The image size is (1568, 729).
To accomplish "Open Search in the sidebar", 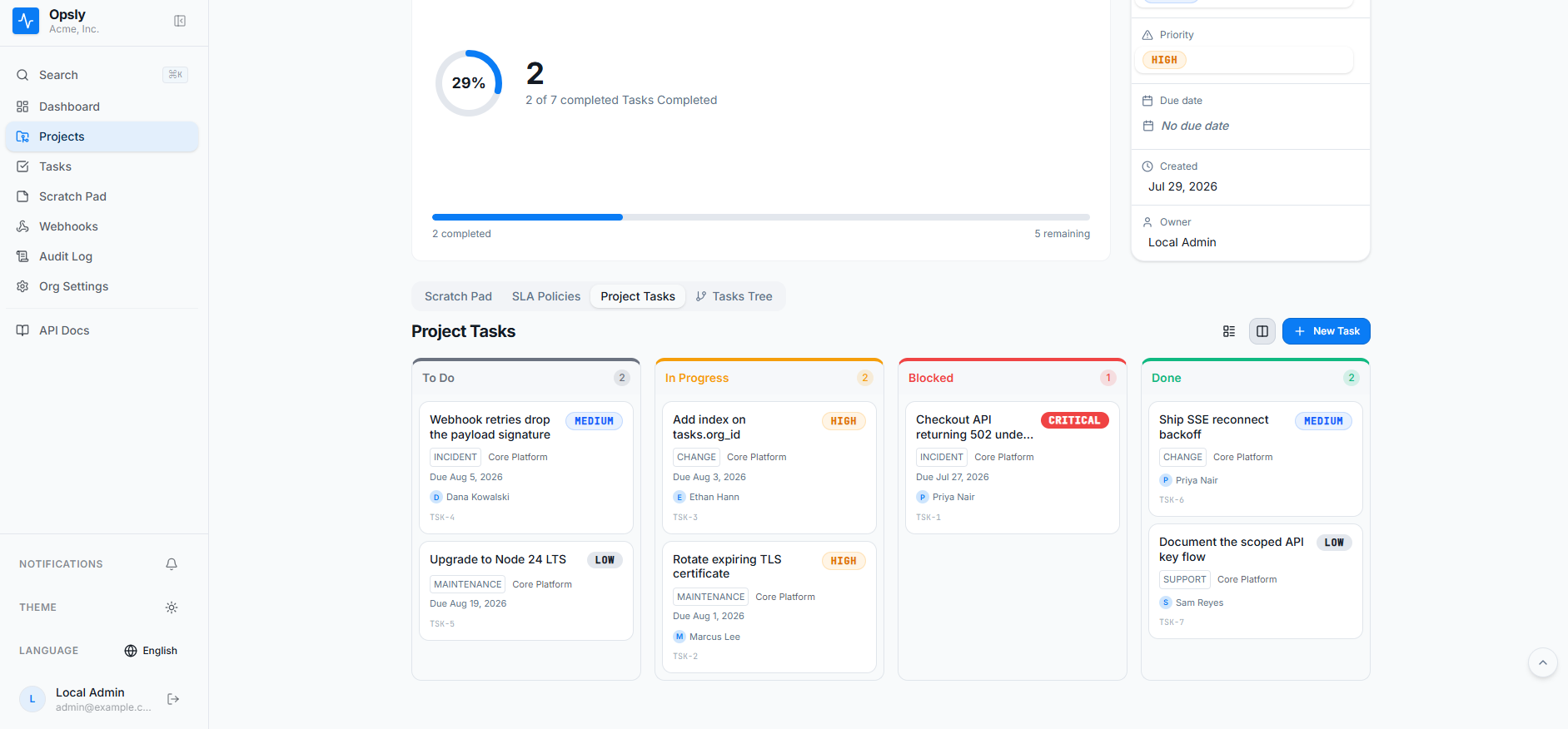I will [x=102, y=75].
